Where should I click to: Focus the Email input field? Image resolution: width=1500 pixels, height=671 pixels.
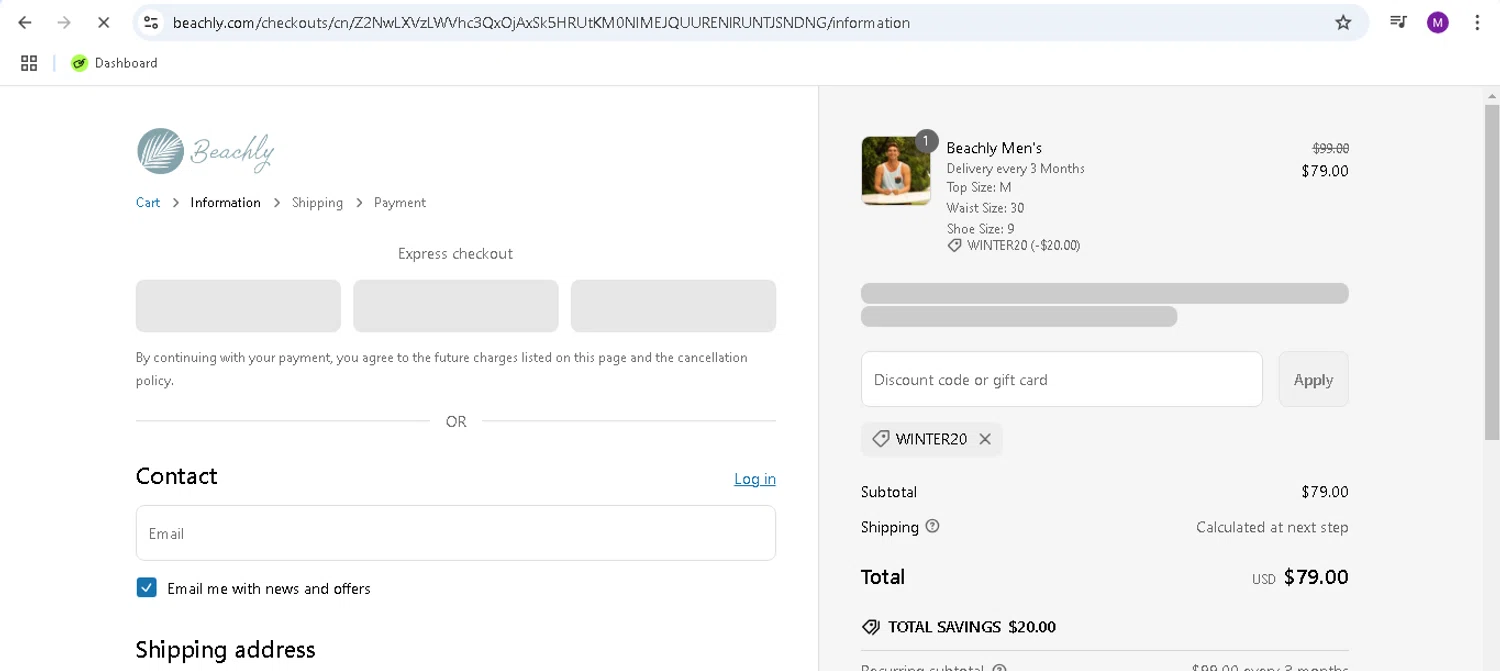click(456, 533)
